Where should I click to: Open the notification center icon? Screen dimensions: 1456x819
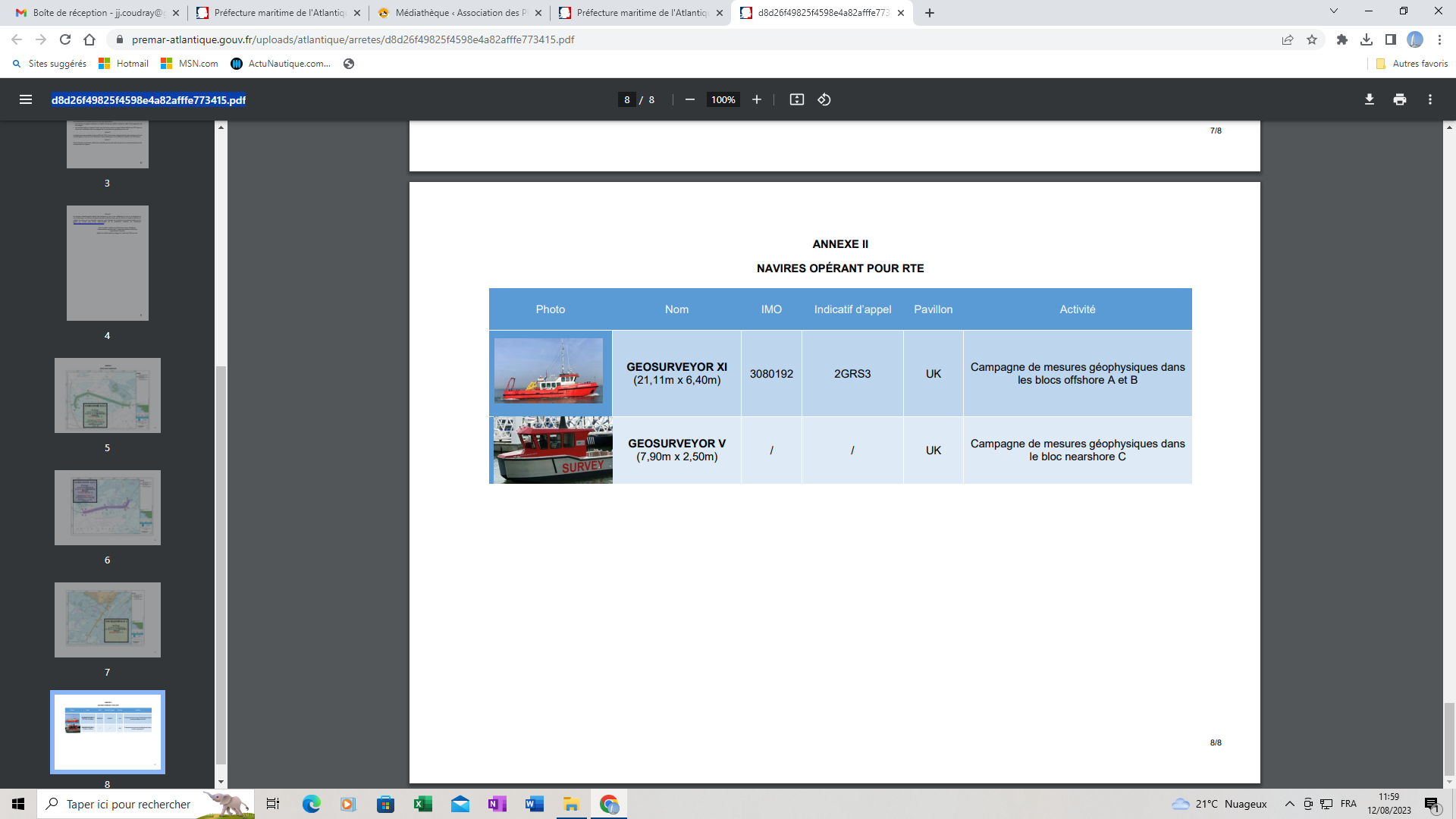tap(1432, 804)
